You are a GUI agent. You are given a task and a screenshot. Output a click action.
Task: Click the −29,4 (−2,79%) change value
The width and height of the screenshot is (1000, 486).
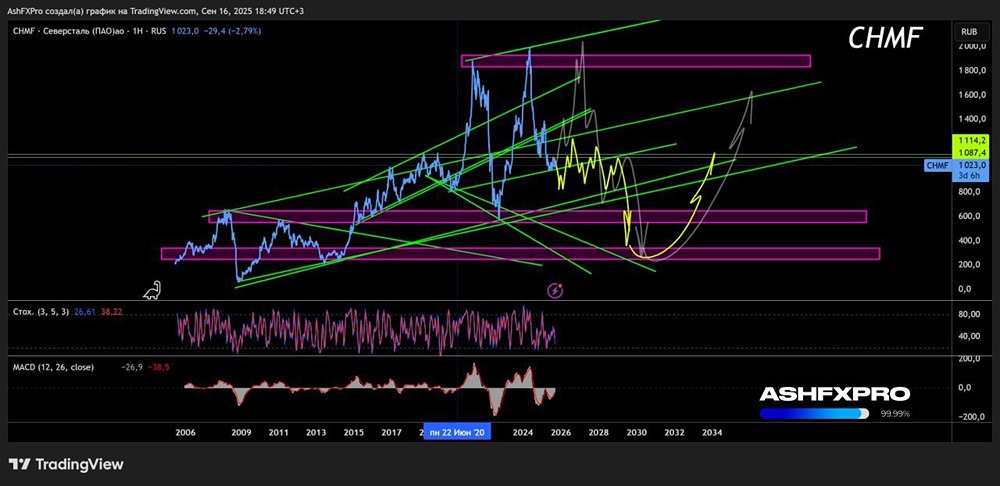[x=231, y=31]
